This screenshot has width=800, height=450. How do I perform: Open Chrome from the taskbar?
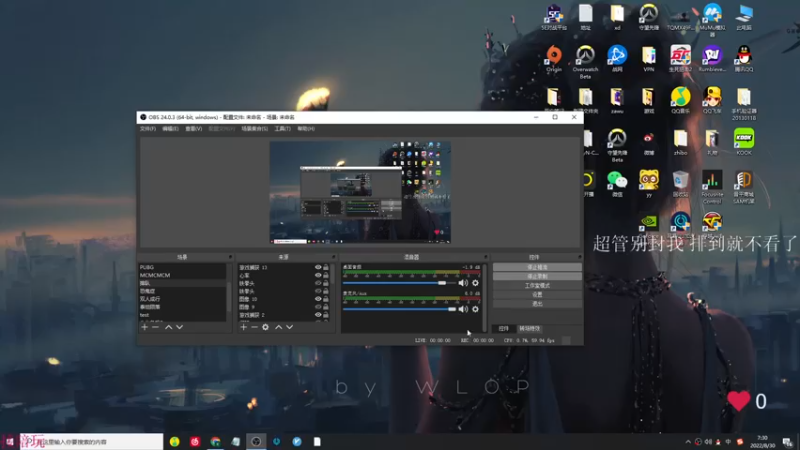point(215,442)
